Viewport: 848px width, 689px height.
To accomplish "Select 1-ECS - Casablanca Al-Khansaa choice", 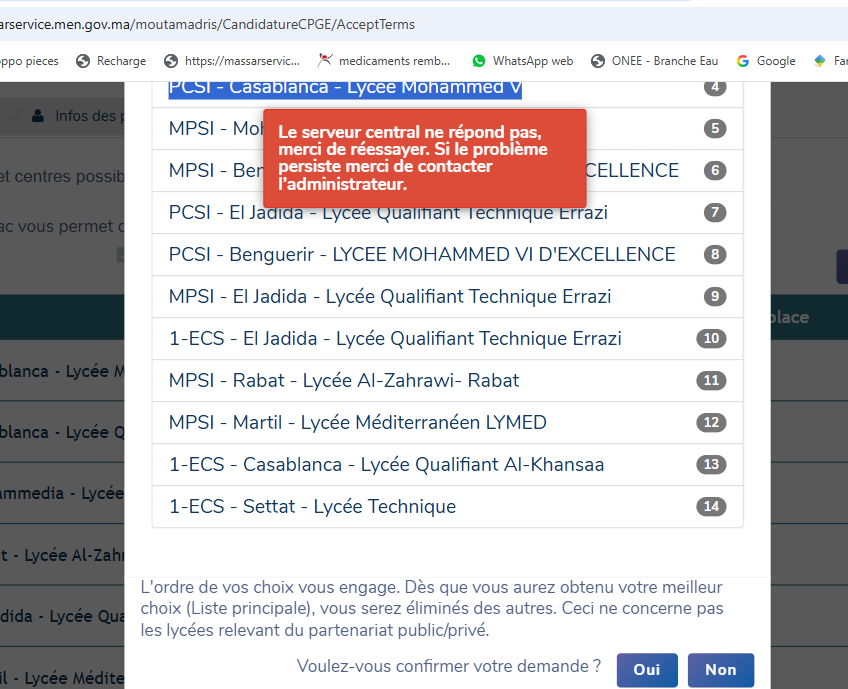I will coord(386,465).
